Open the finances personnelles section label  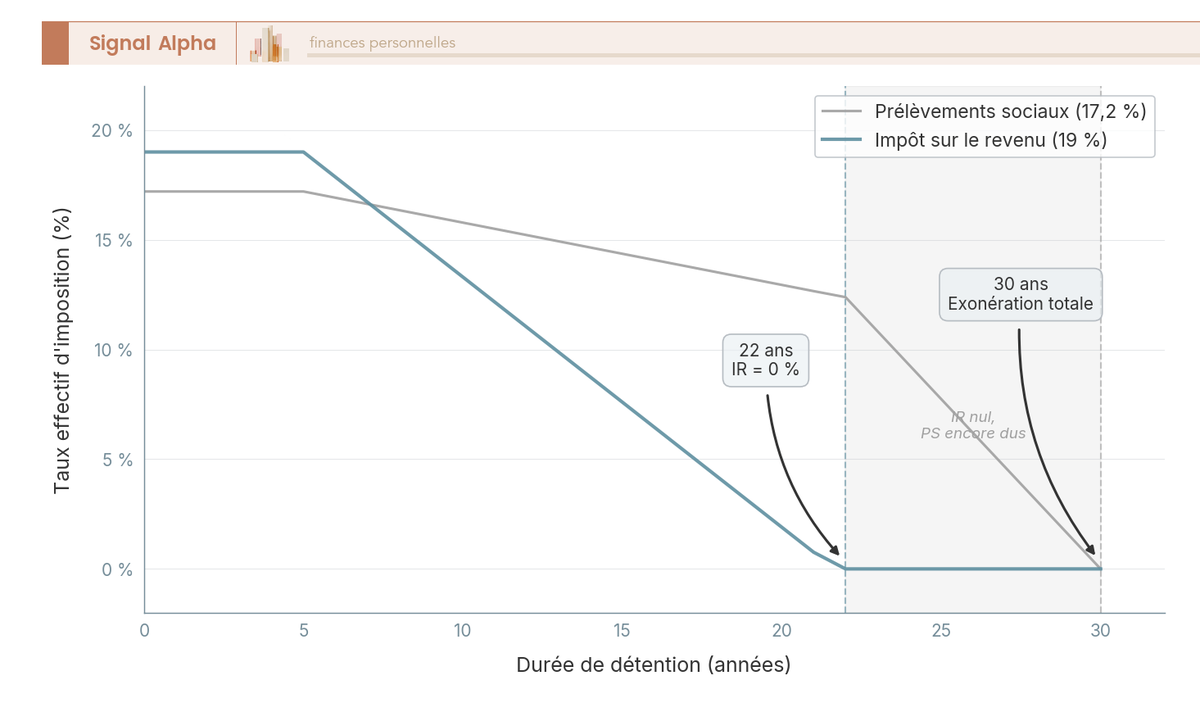point(382,43)
